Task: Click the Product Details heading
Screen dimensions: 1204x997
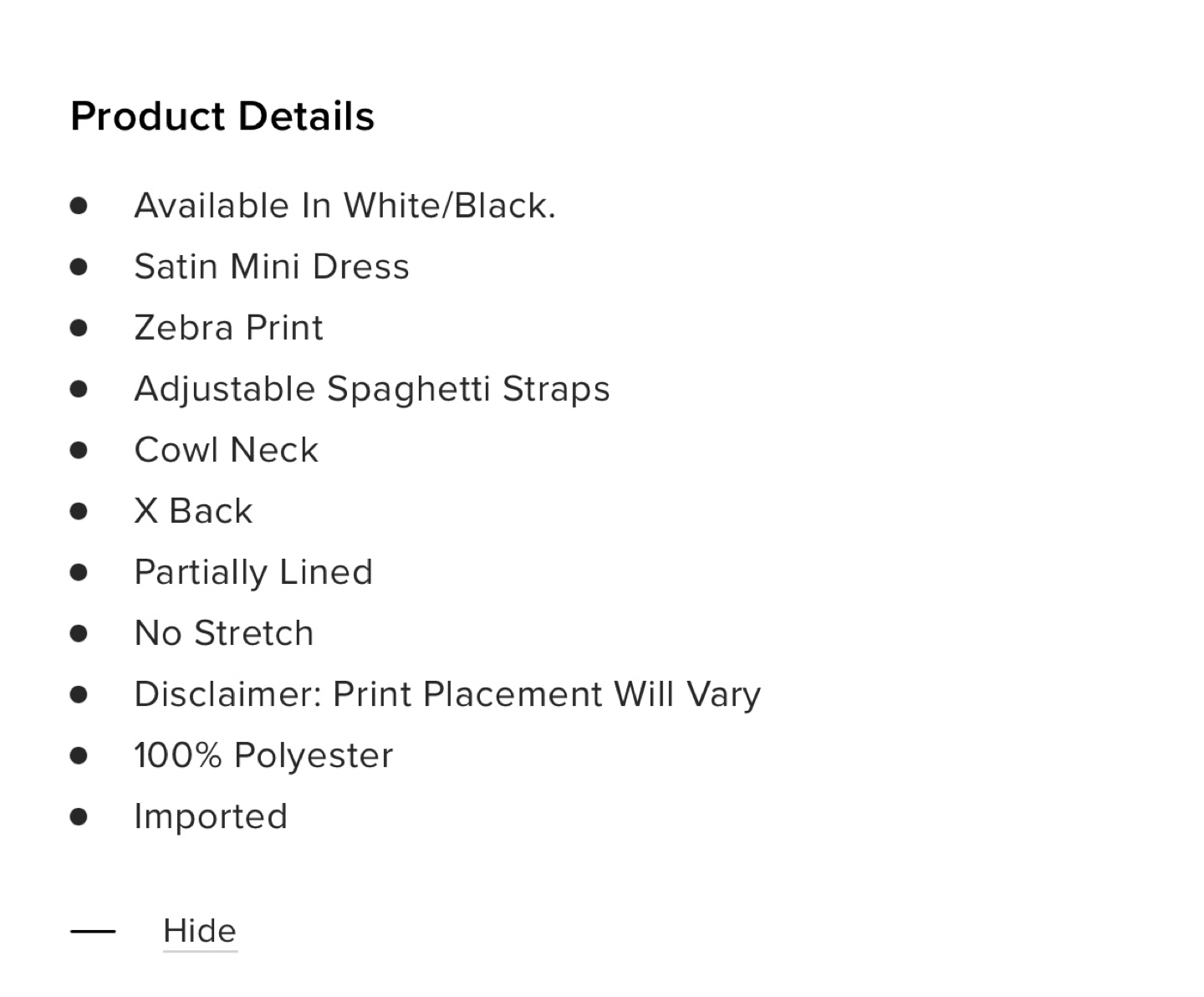Action: point(222,116)
